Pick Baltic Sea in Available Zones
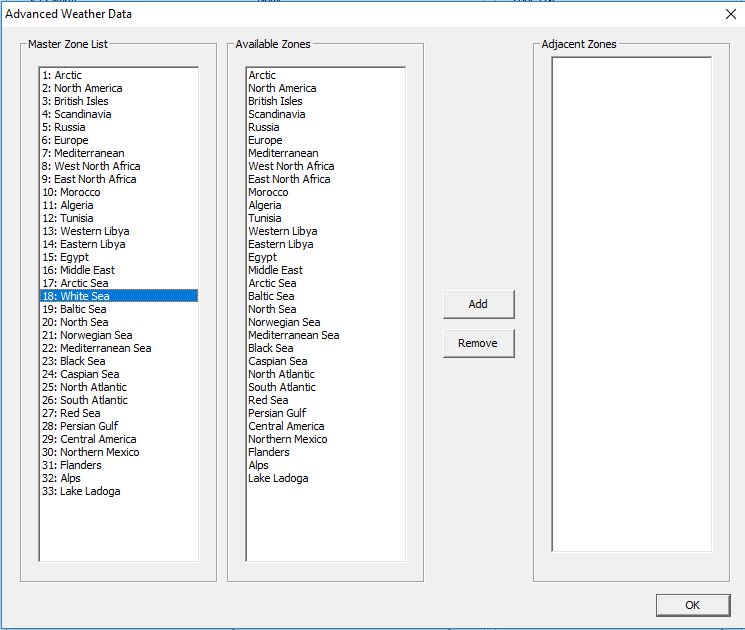Image resolution: width=745 pixels, height=630 pixels. [x=326, y=296]
